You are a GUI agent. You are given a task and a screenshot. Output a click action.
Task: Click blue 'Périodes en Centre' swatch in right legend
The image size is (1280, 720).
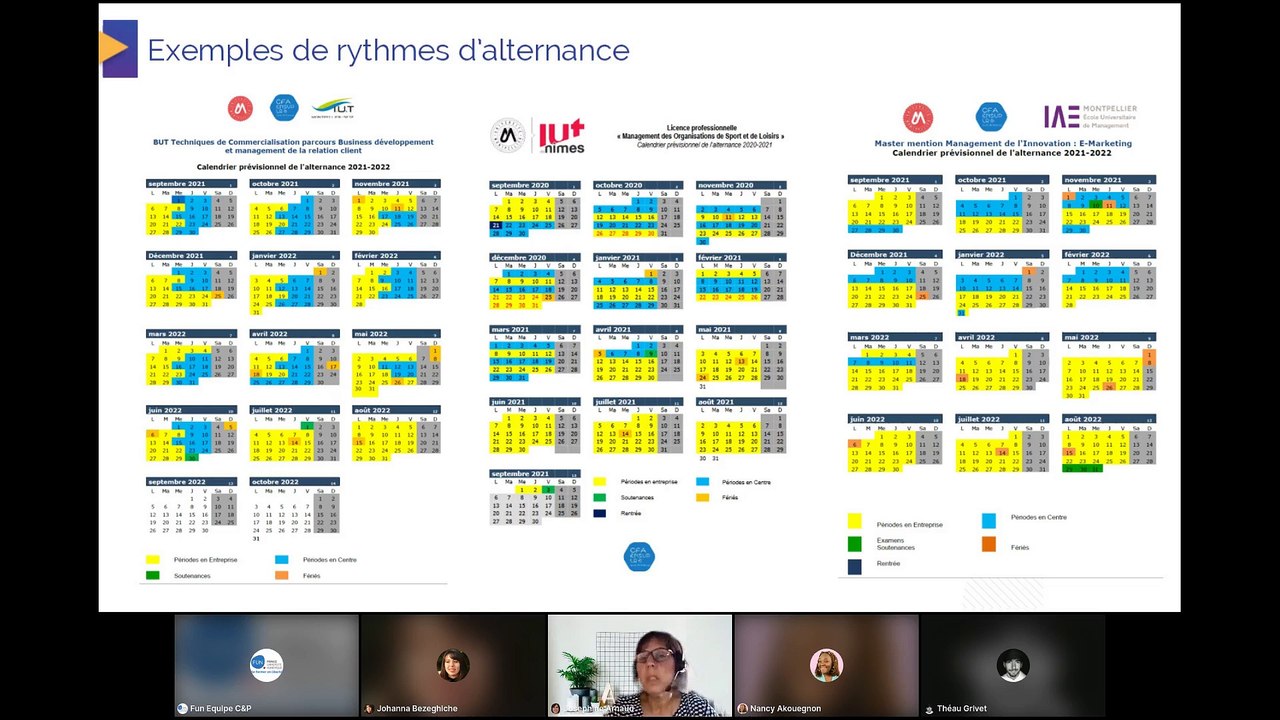click(x=989, y=520)
